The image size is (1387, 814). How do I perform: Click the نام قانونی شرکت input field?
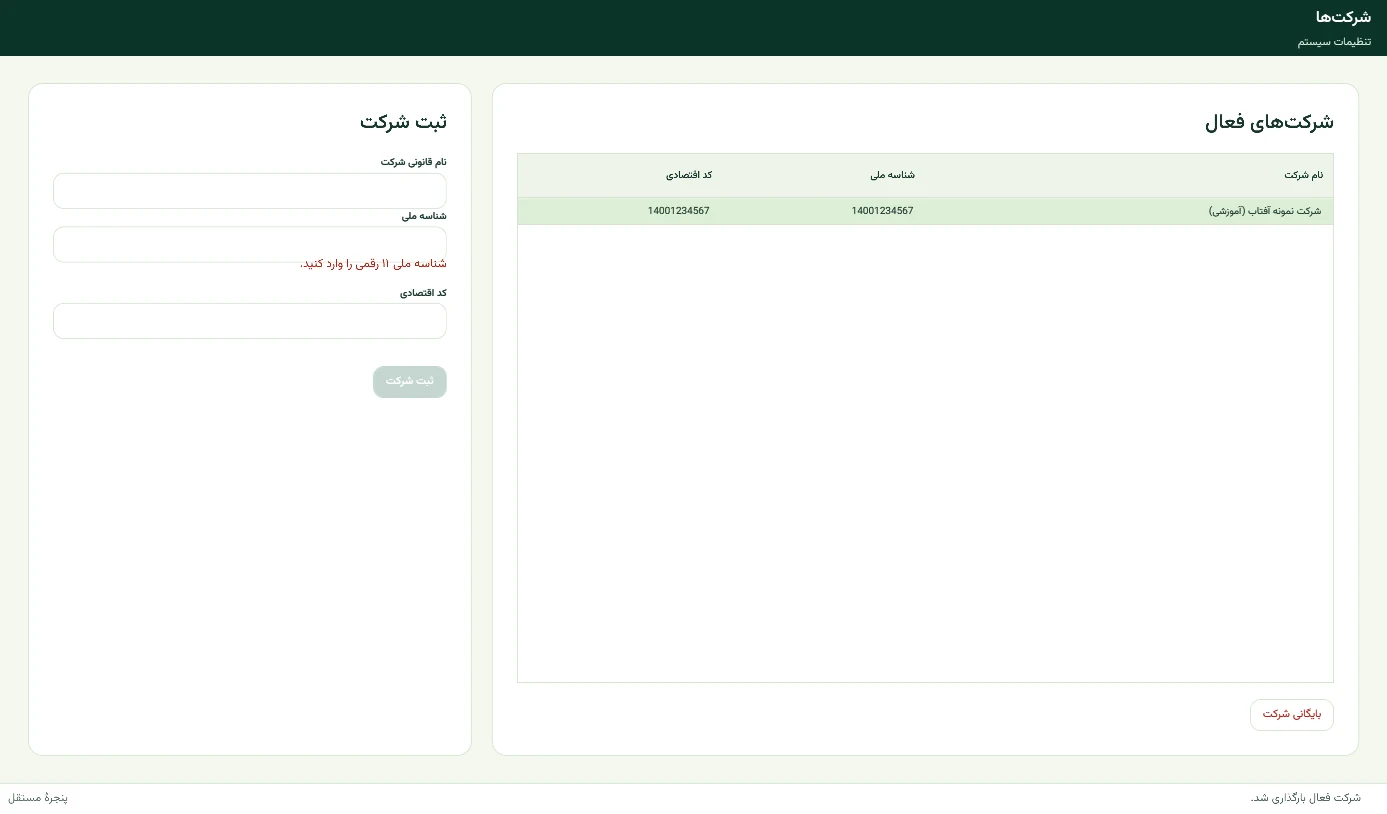pos(250,191)
